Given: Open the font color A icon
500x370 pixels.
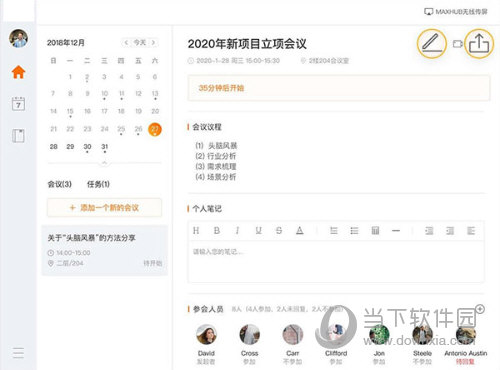Looking at the screenshot, I should point(300,231).
